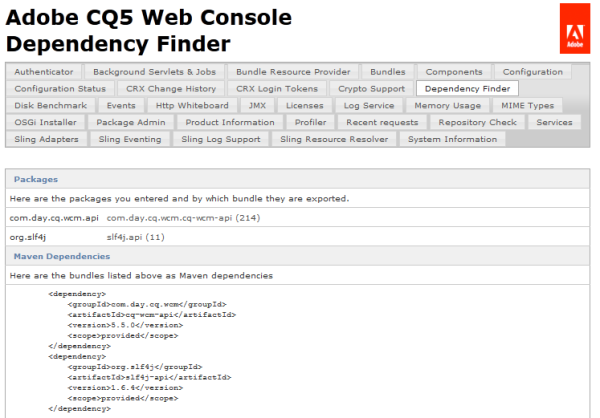Open the Bundles tab

tap(388, 72)
